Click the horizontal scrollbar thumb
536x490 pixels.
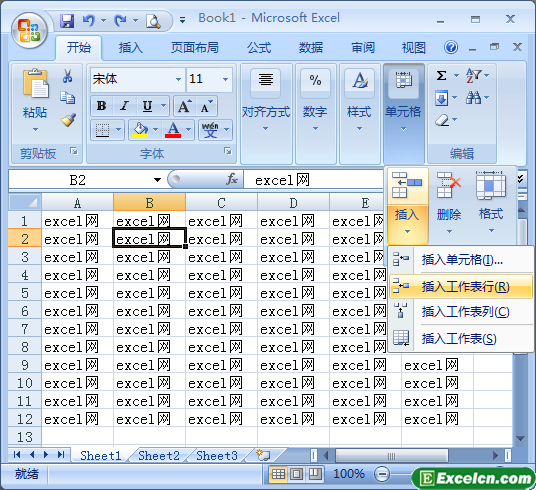392,455
